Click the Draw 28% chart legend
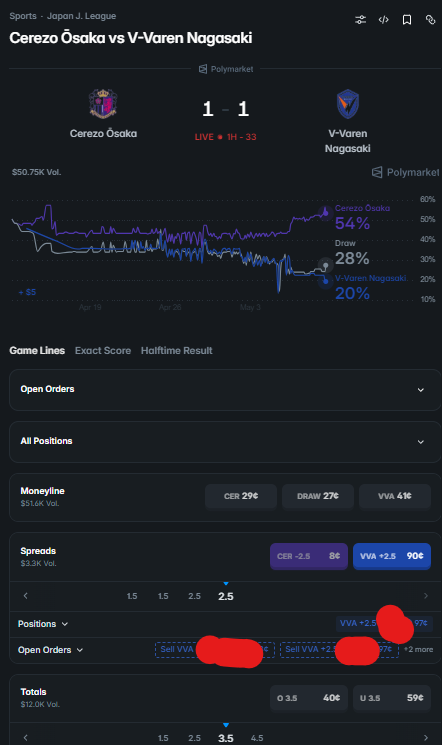Screen dimensions: 442x745 [352, 253]
